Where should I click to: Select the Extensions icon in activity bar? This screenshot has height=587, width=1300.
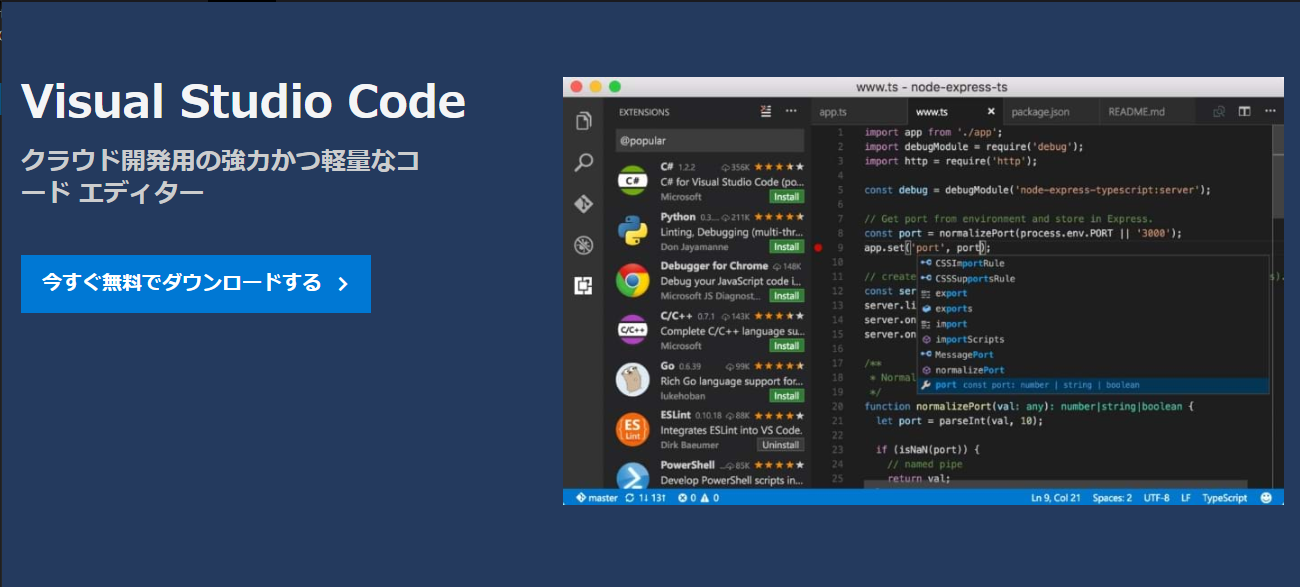[583, 286]
